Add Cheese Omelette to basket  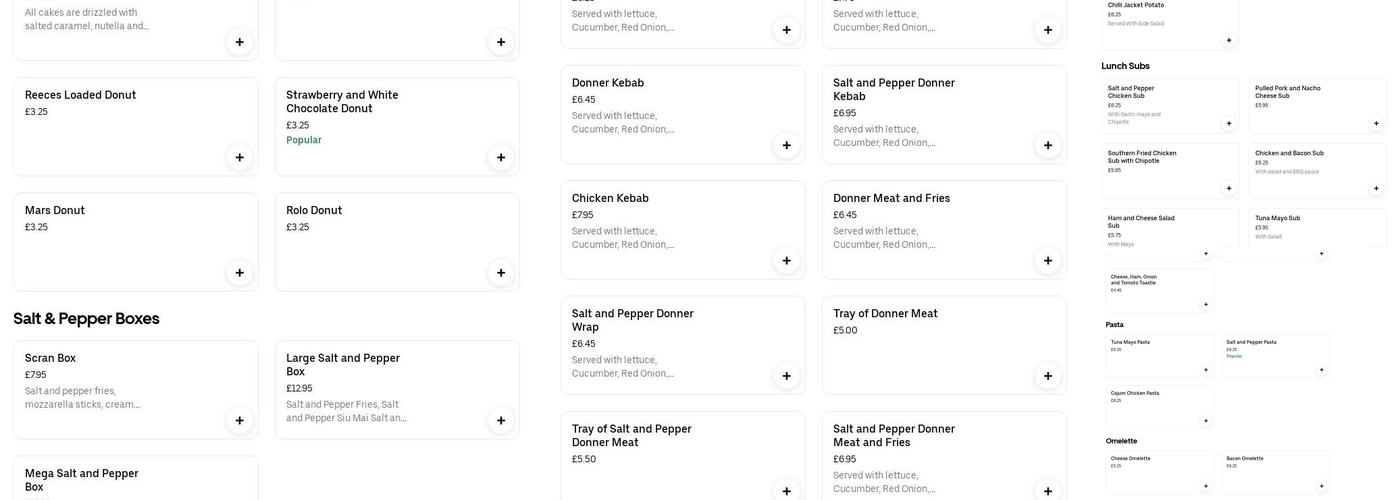1206,486
